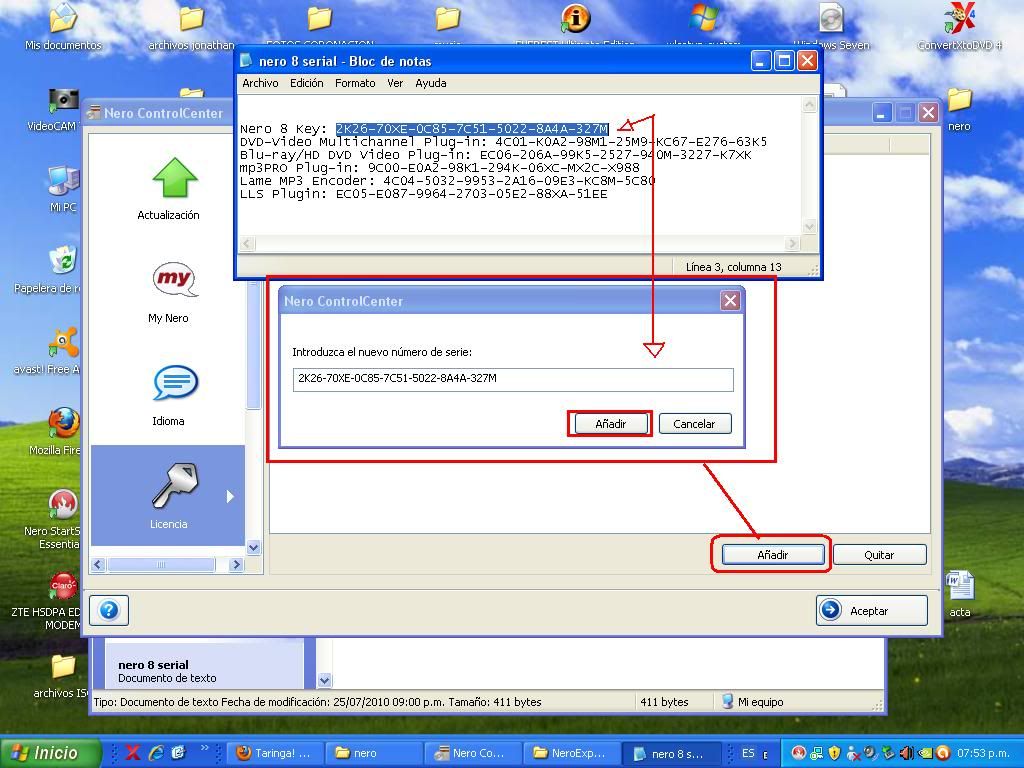The image size is (1024, 768).
Task: Switch to Taringa! Firefox taskbar item
Action: click(274, 753)
